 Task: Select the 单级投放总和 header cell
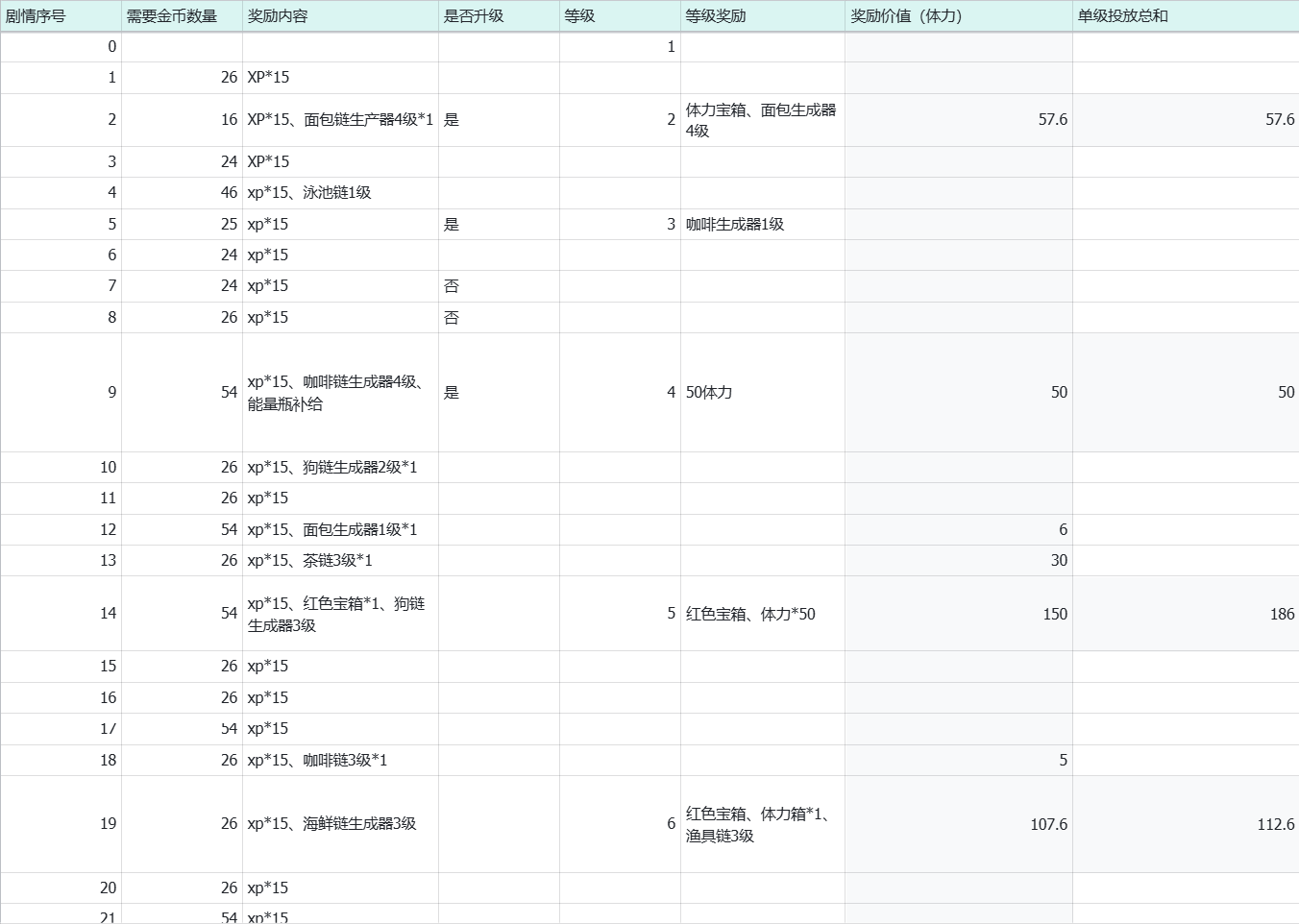pos(1186,16)
